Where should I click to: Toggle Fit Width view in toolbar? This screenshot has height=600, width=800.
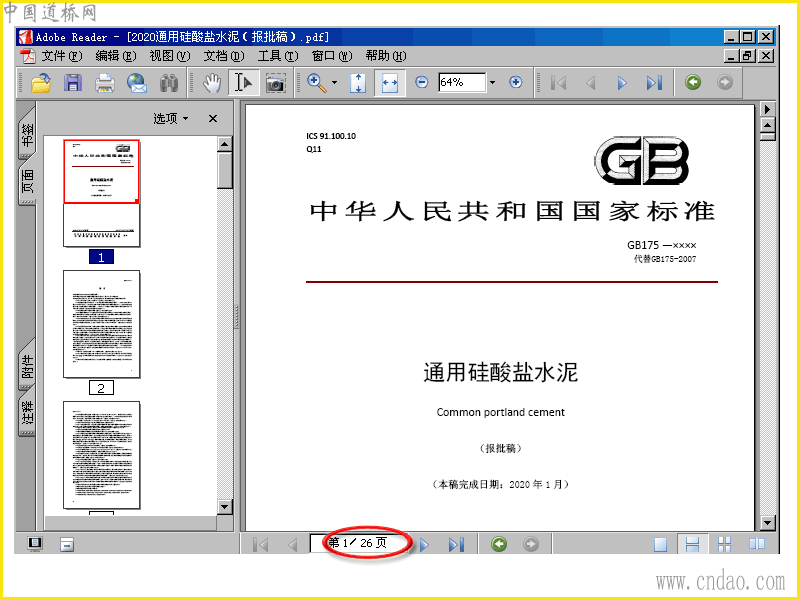coord(390,83)
